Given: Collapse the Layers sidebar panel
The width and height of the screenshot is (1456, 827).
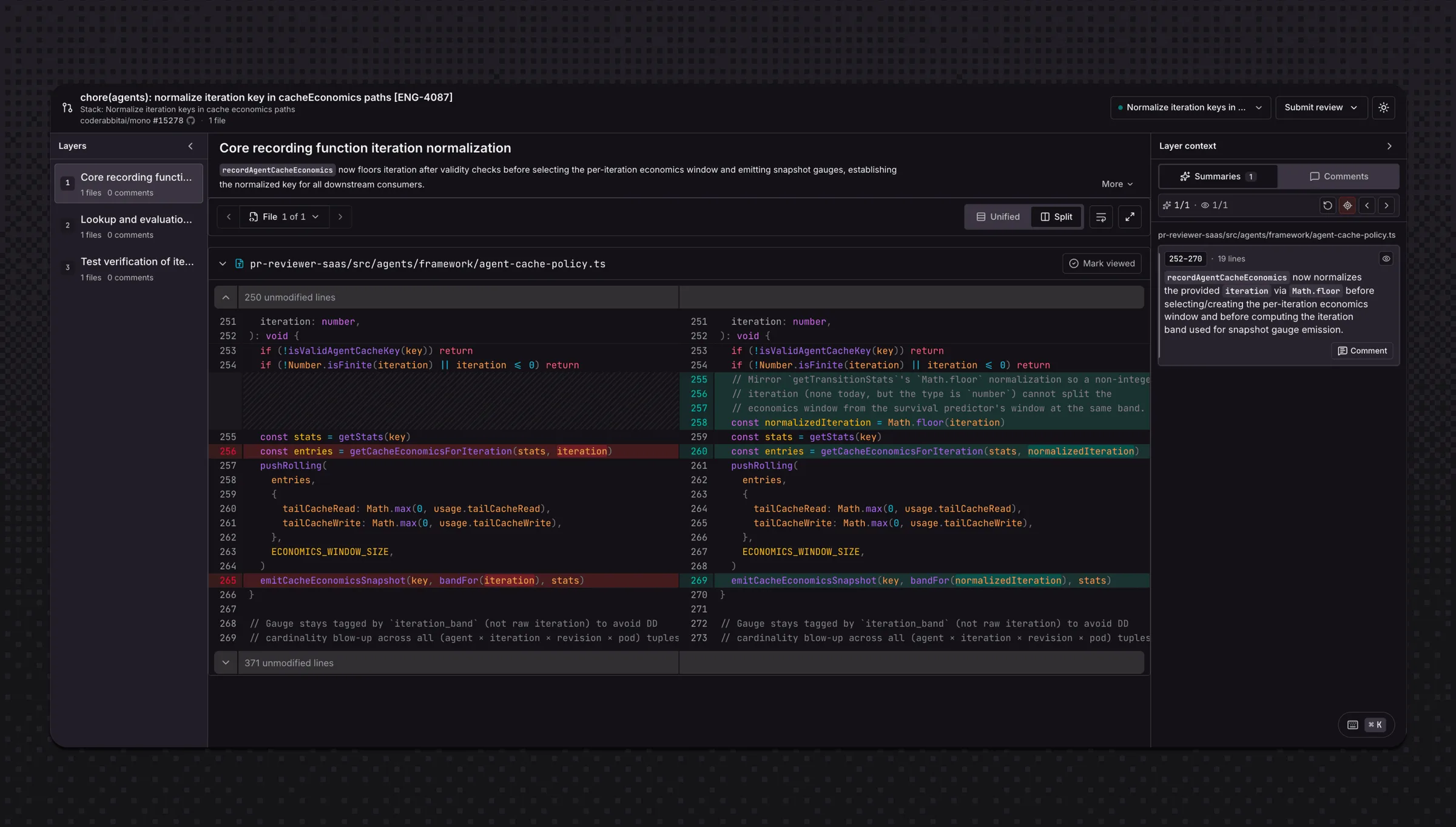Looking at the screenshot, I should (x=190, y=146).
